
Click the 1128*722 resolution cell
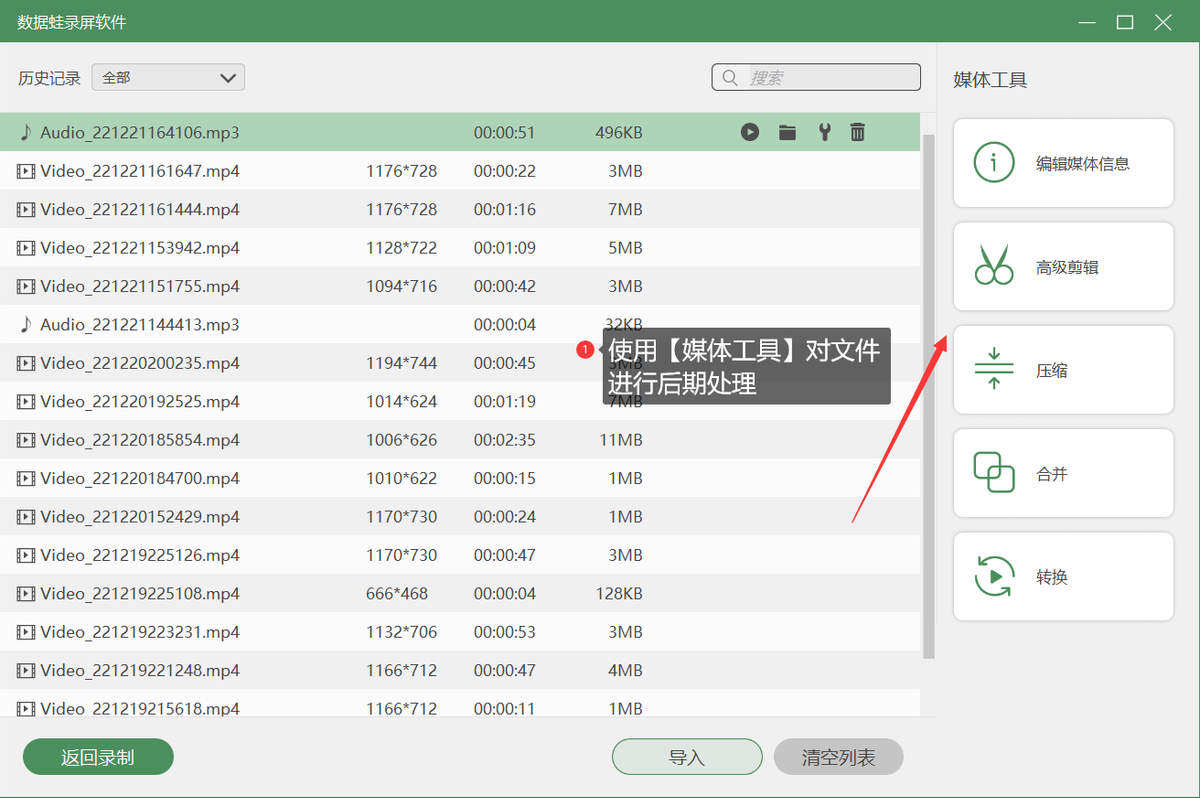402,247
